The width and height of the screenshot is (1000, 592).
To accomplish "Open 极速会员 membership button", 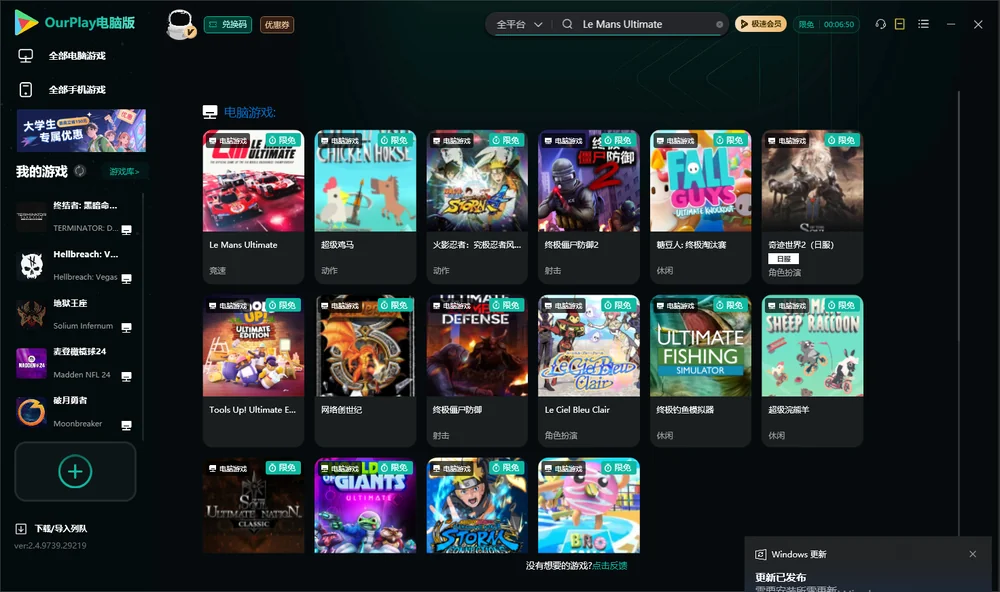I will click(761, 24).
